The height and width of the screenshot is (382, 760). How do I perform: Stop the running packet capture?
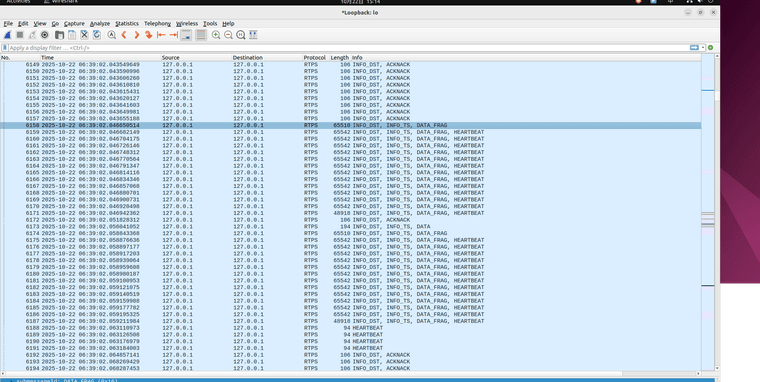pos(20,35)
